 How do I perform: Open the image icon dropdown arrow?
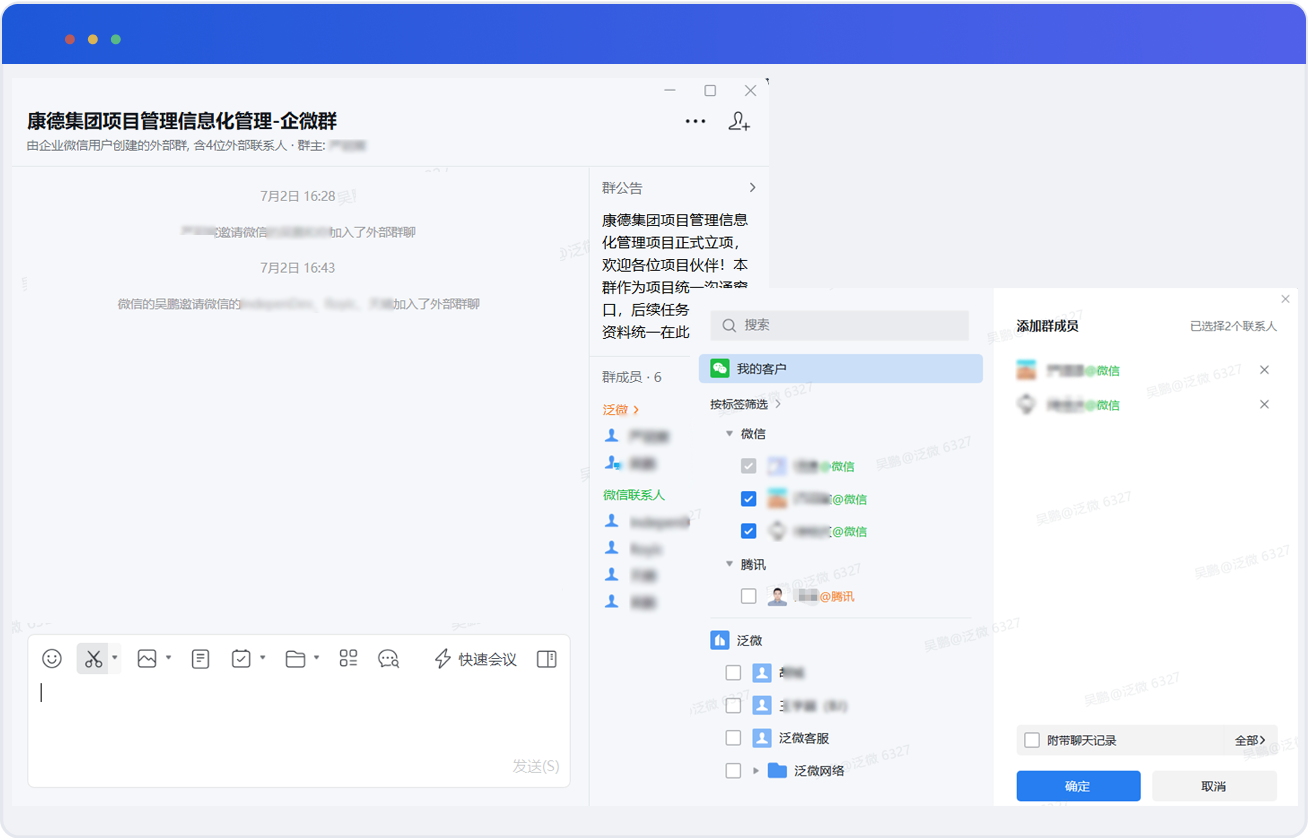tap(168, 658)
